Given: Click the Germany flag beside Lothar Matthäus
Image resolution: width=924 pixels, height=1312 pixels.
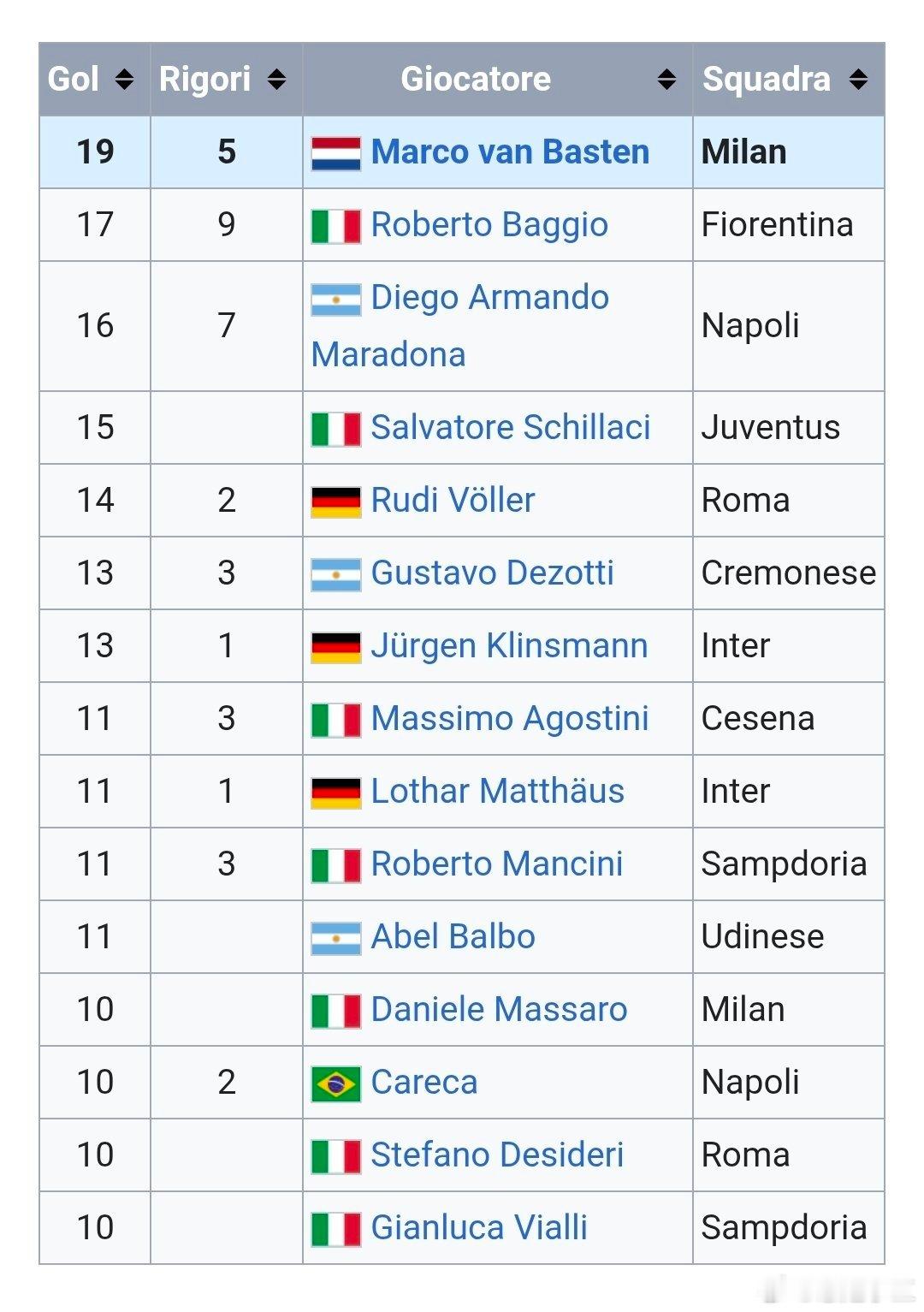Looking at the screenshot, I should click(x=335, y=793).
